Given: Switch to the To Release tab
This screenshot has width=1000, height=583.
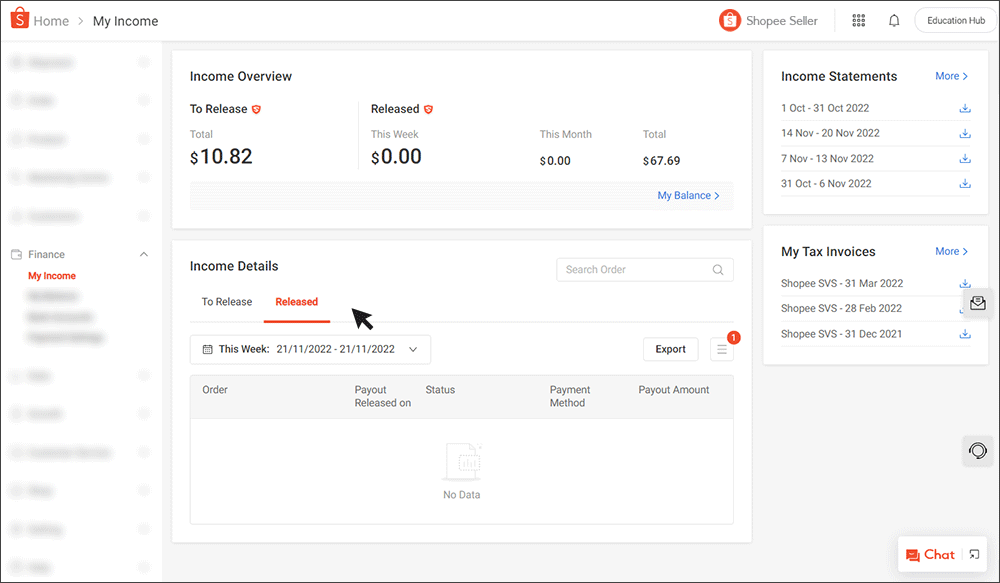Looking at the screenshot, I should tap(226, 301).
